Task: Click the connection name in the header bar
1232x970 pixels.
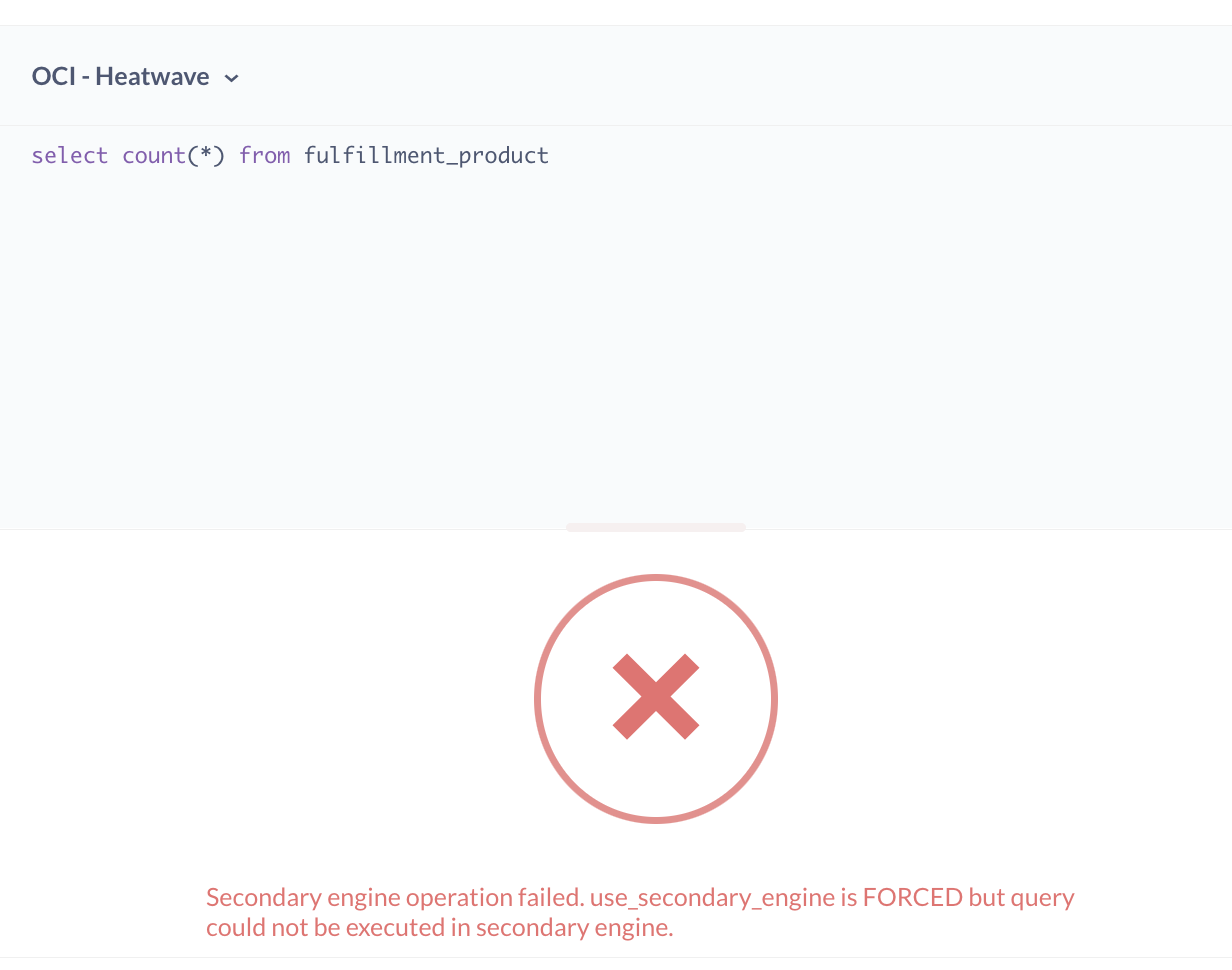Action: coord(120,76)
